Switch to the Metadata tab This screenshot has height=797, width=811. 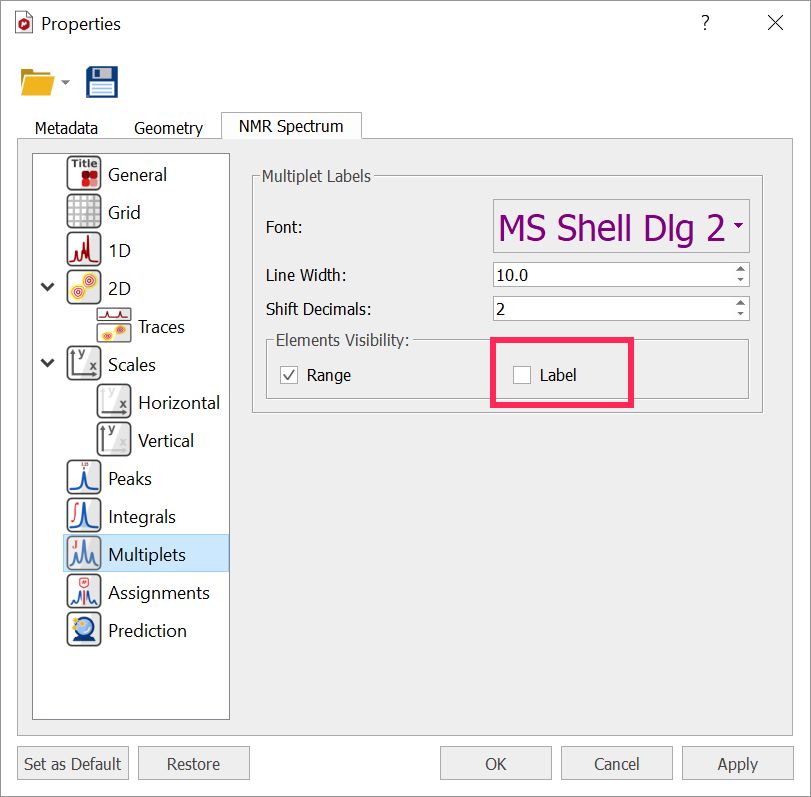click(x=66, y=128)
